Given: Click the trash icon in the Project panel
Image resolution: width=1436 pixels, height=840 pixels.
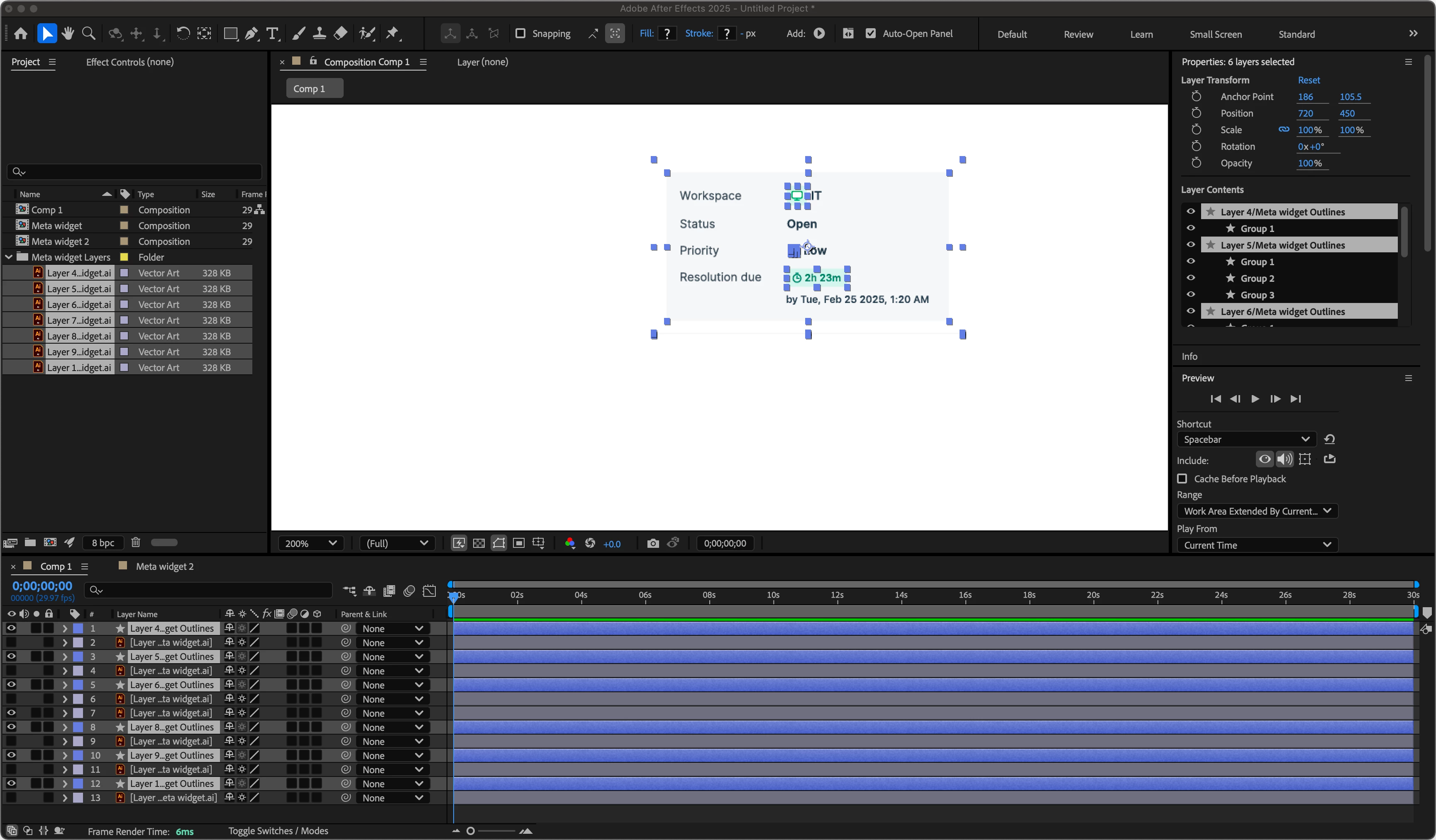Looking at the screenshot, I should click(136, 542).
